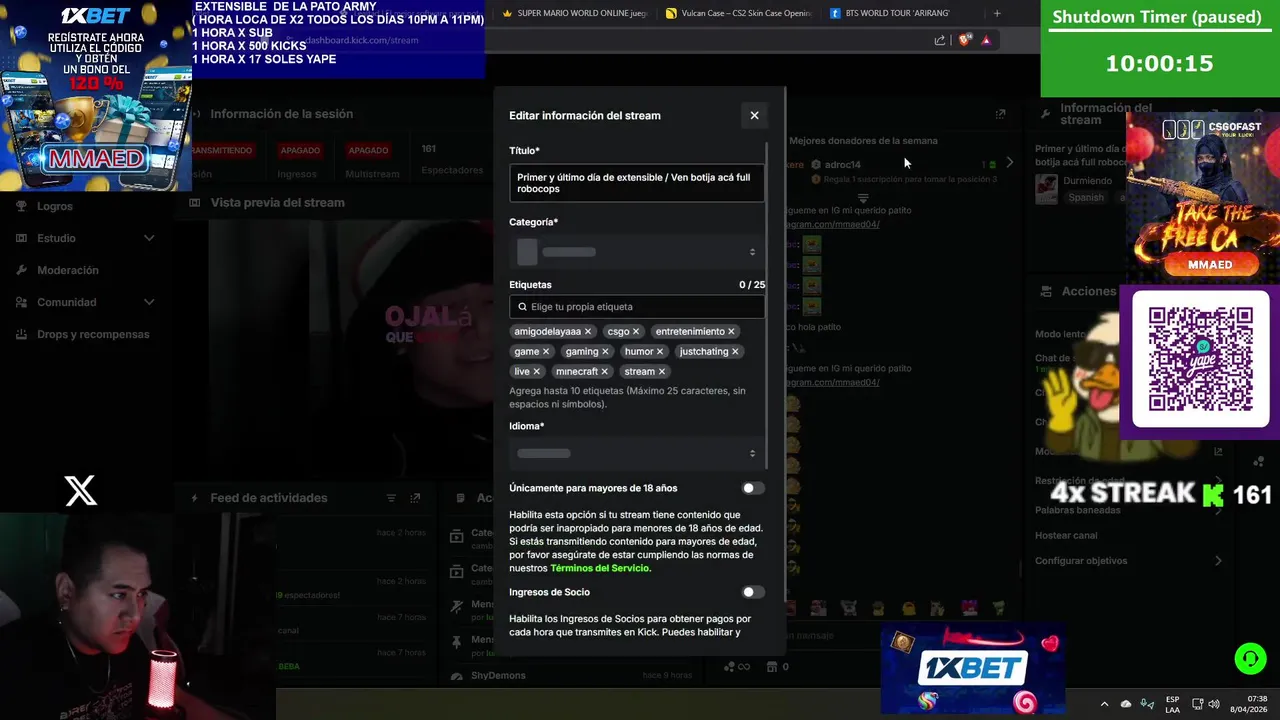
Task: Edit the Título text field
Action: click(x=636, y=183)
